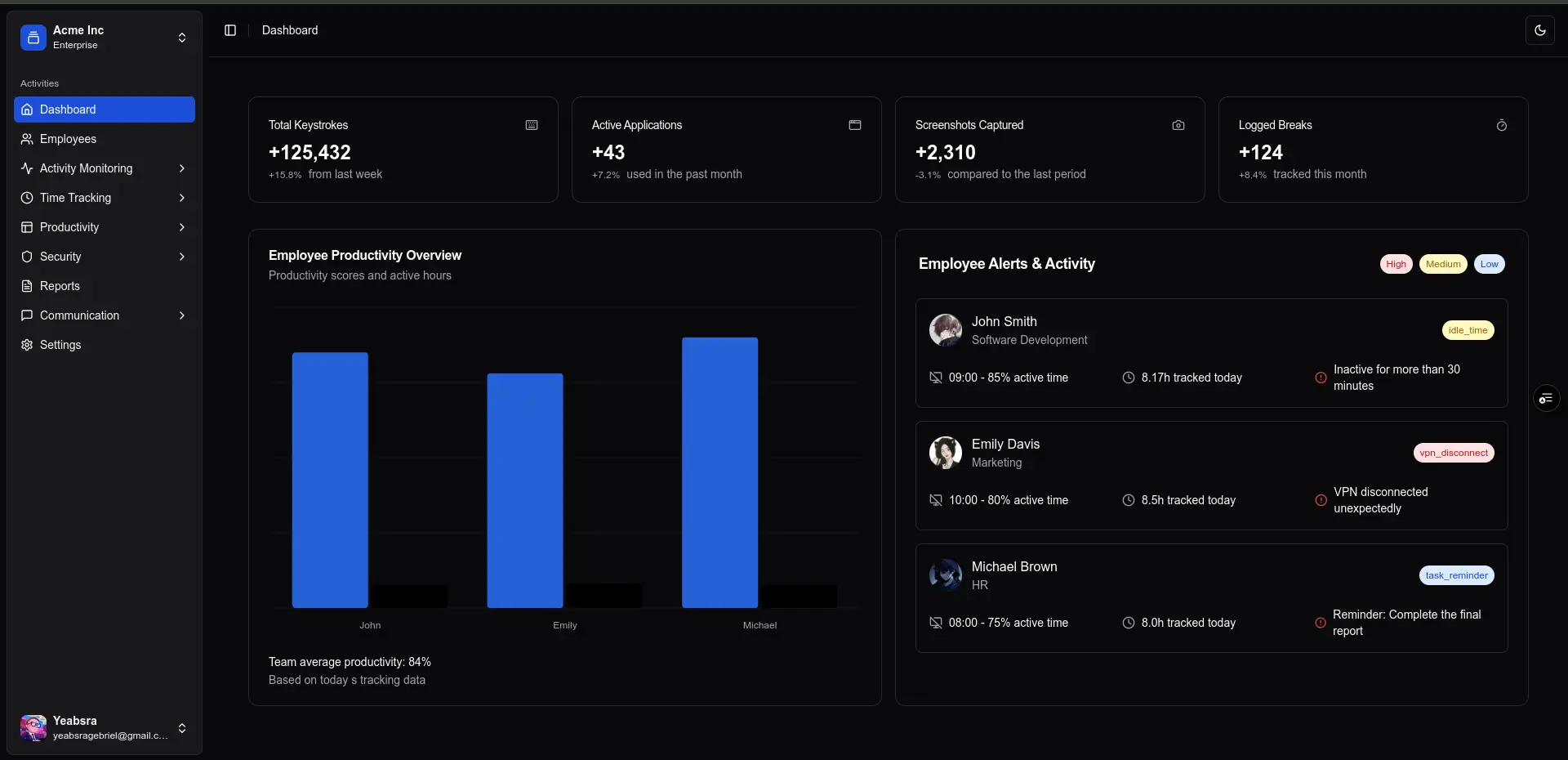Click the camera icon on Screenshots Captured
Screen dimensions: 1568x760
coord(1178,125)
